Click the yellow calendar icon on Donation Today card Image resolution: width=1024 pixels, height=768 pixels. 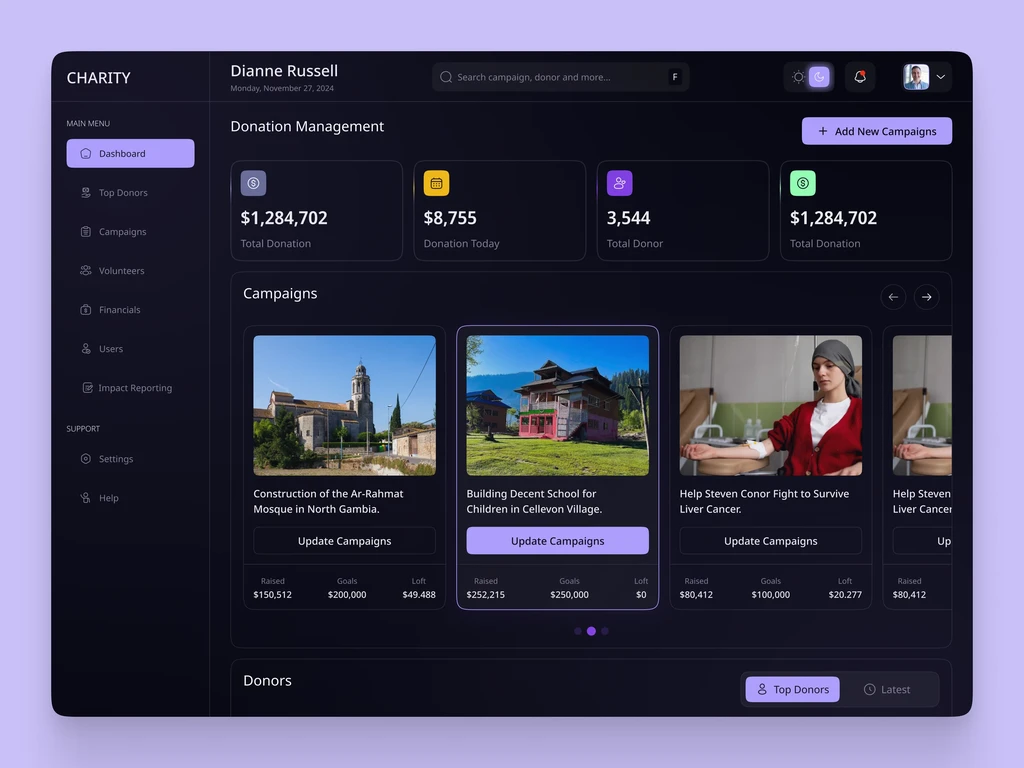pyautogui.click(x=436, y=184)
